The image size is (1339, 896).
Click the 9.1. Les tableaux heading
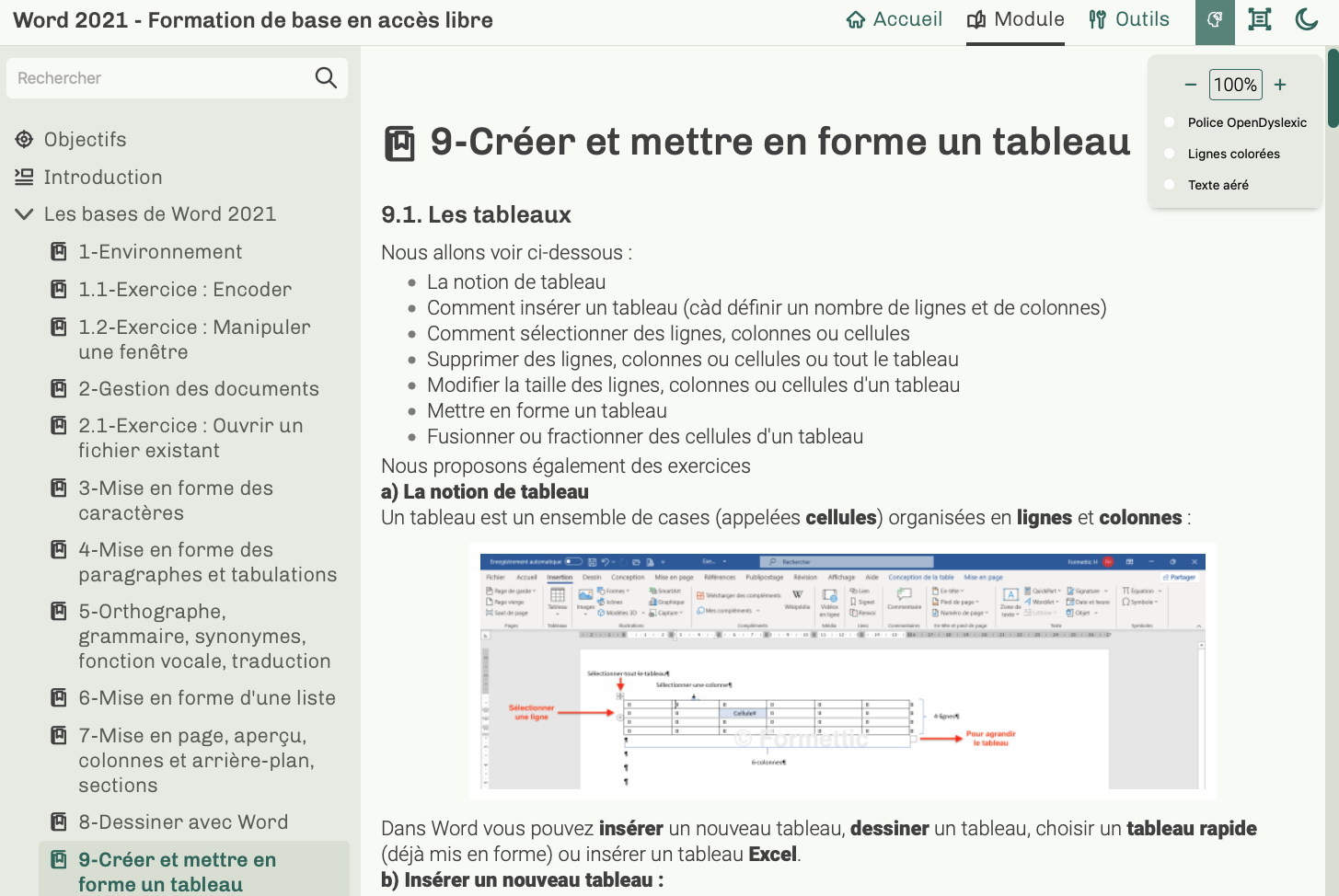[x=477, y=214]
